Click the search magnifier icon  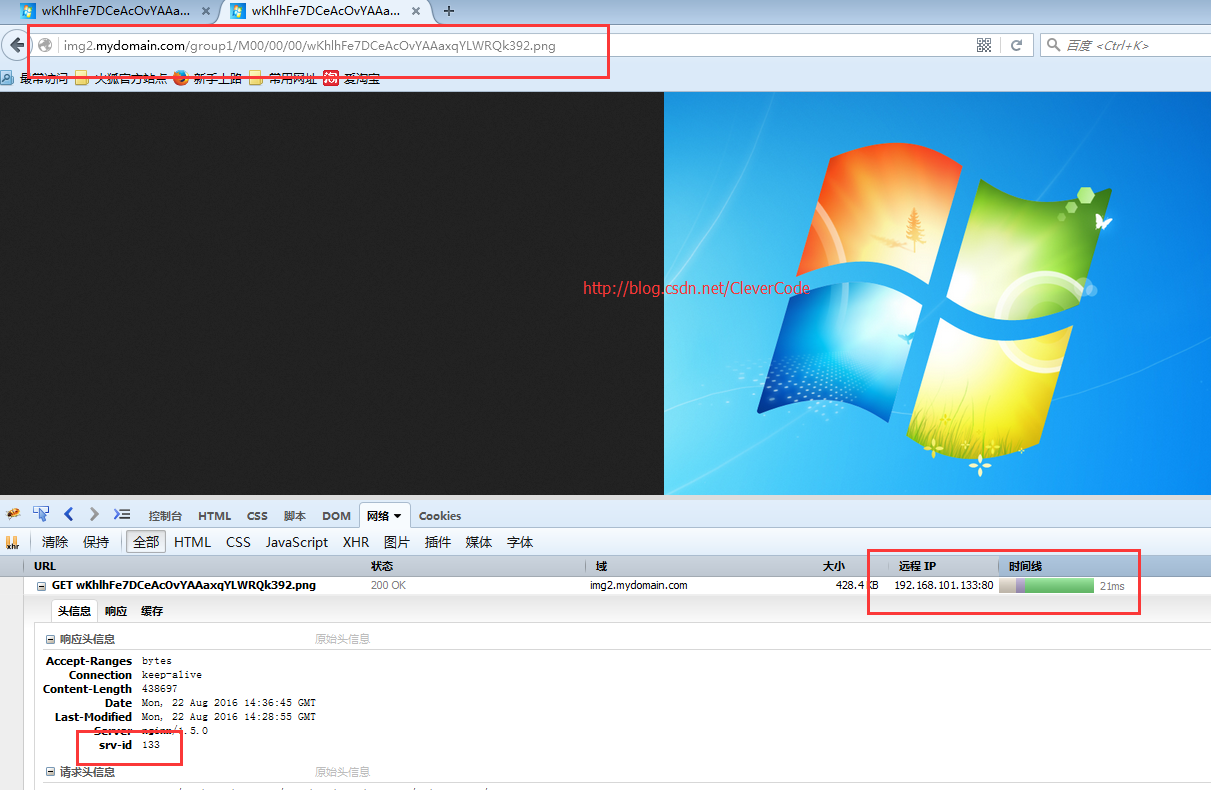[1053, 45]
